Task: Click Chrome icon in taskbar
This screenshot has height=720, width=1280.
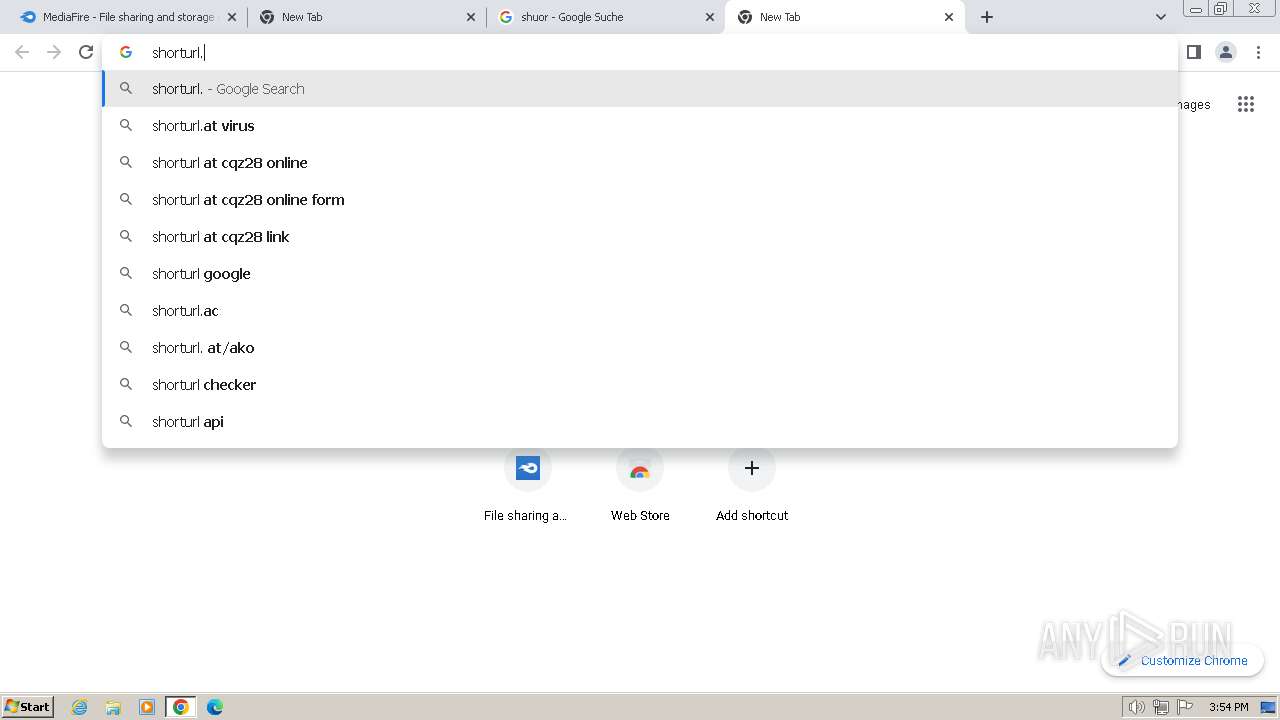Action: tap(181, 707)
